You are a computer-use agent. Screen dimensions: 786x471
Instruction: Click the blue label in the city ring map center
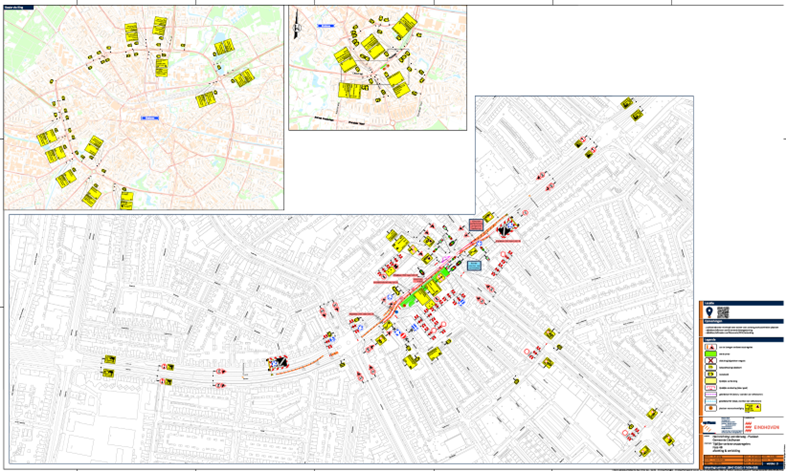(148, 117)
